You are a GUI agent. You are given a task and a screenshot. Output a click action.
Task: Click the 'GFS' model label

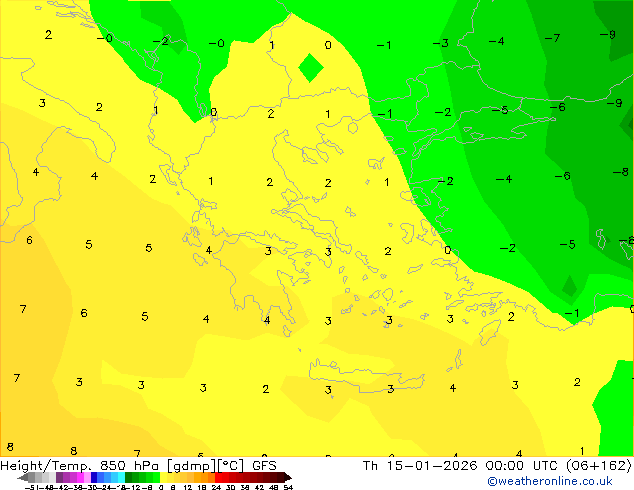tap(264, 466)
